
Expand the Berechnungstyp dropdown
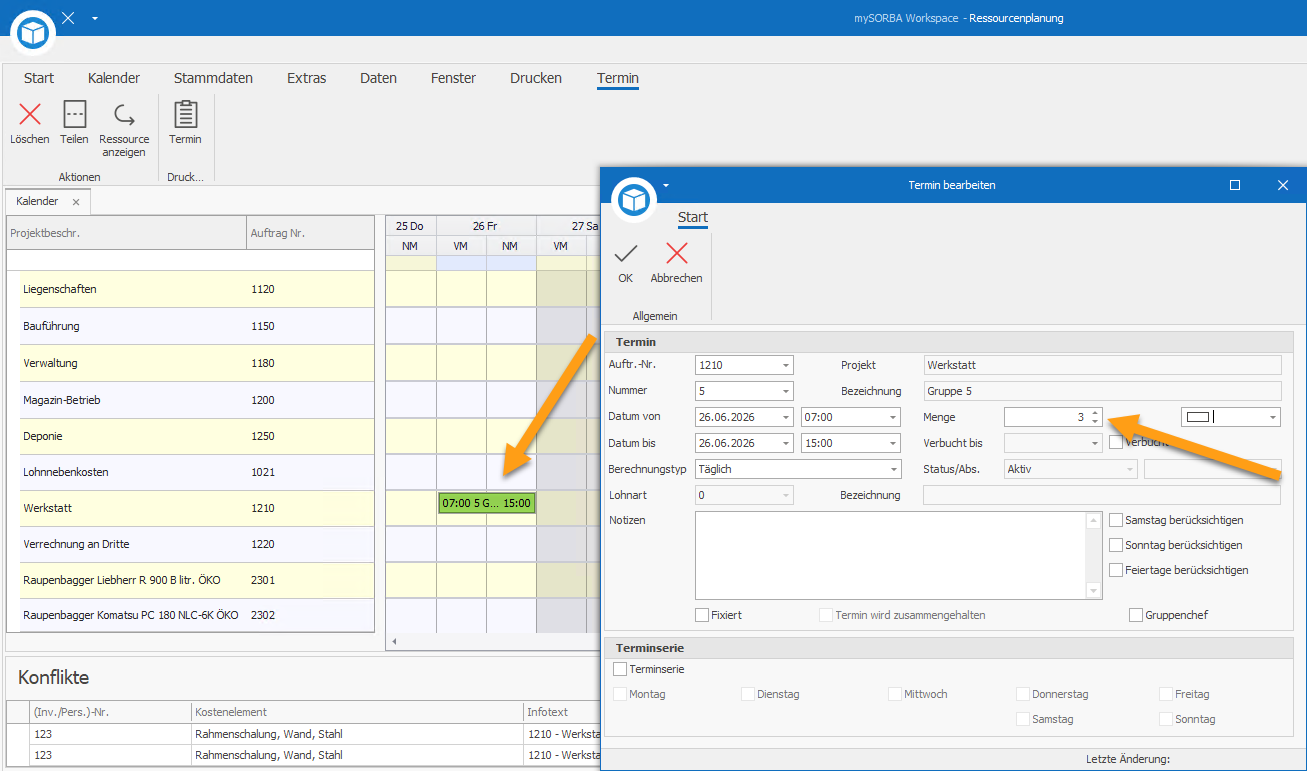(893, 469)
